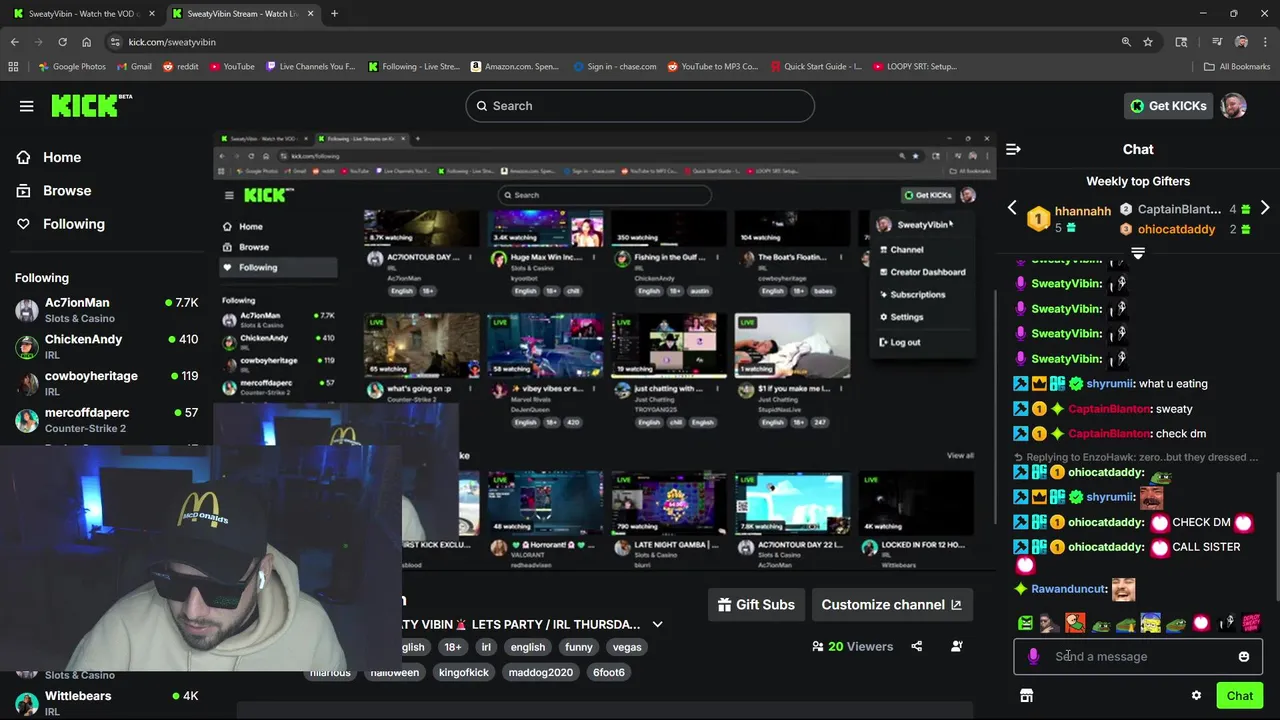Click the Send a message field
1280x720 pixels.
tap(1138, 657)
